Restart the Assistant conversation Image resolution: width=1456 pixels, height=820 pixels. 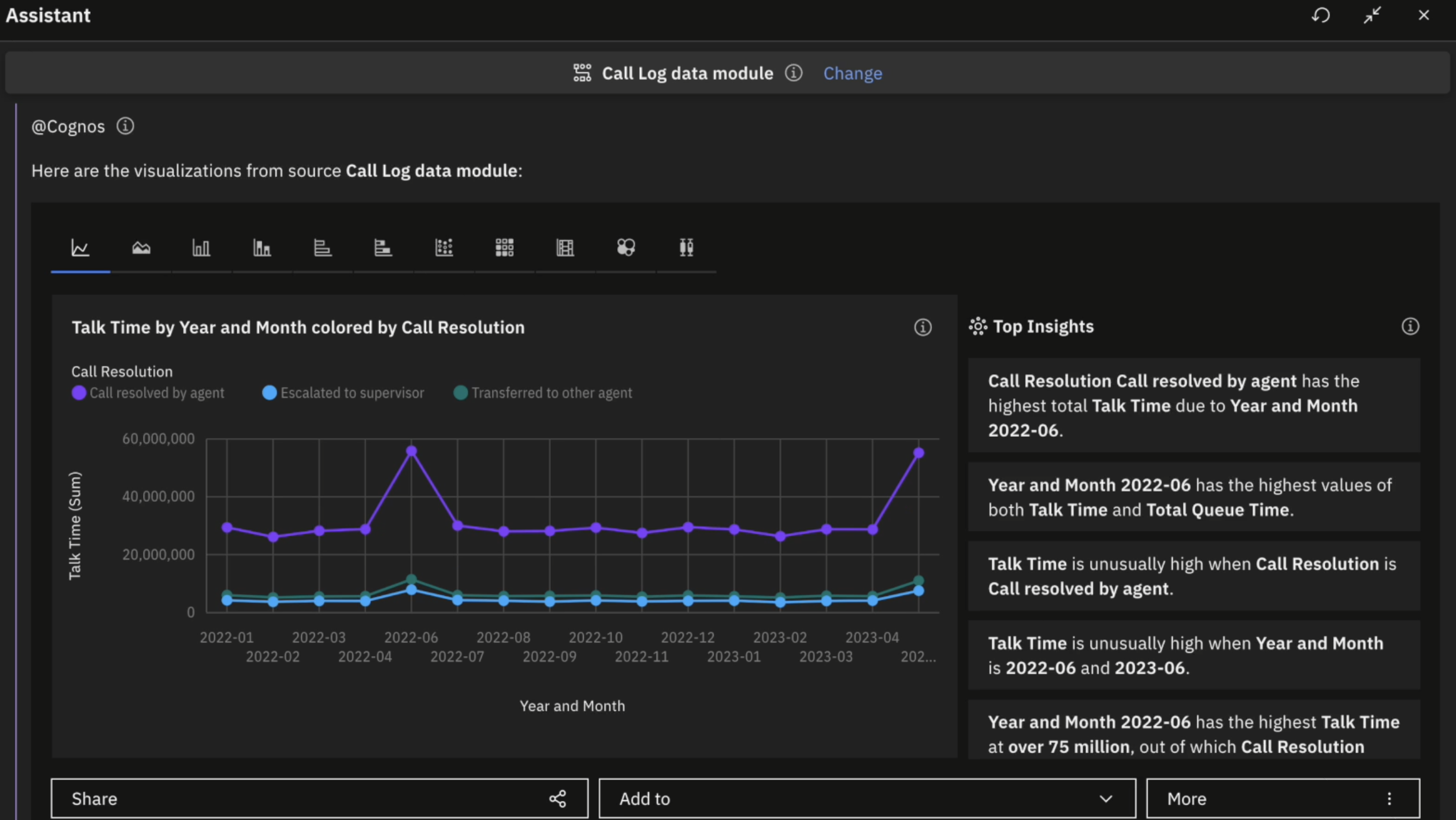[1321, 15]
